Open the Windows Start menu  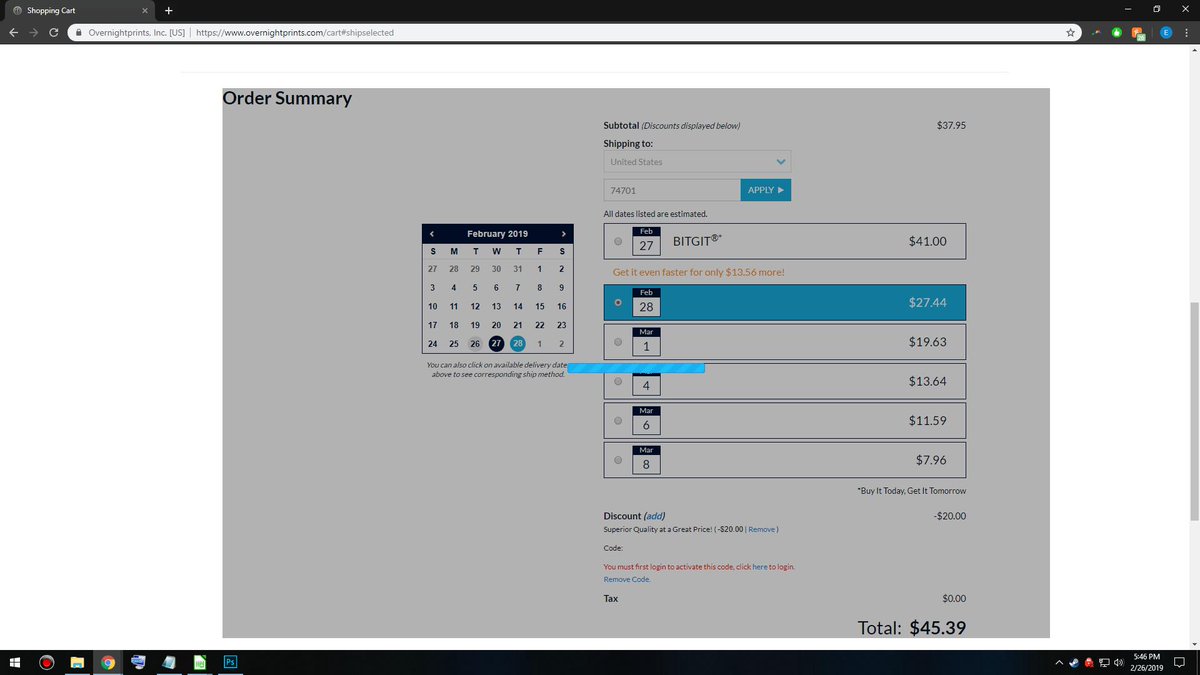[x=15, y=662]
